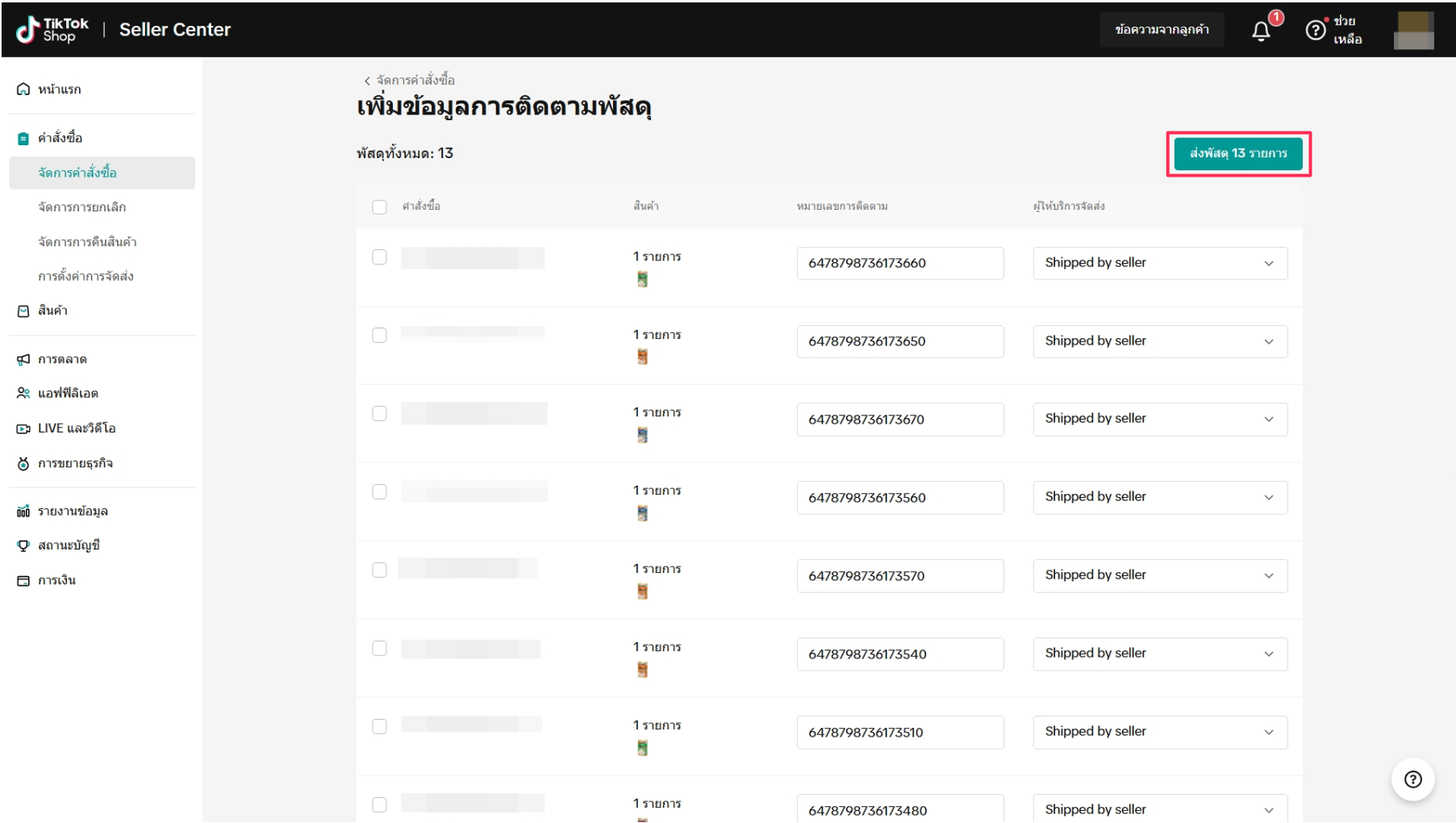Check the box for tracking 6478798736173660 row
1456x823 pixels.
(379, 257)
